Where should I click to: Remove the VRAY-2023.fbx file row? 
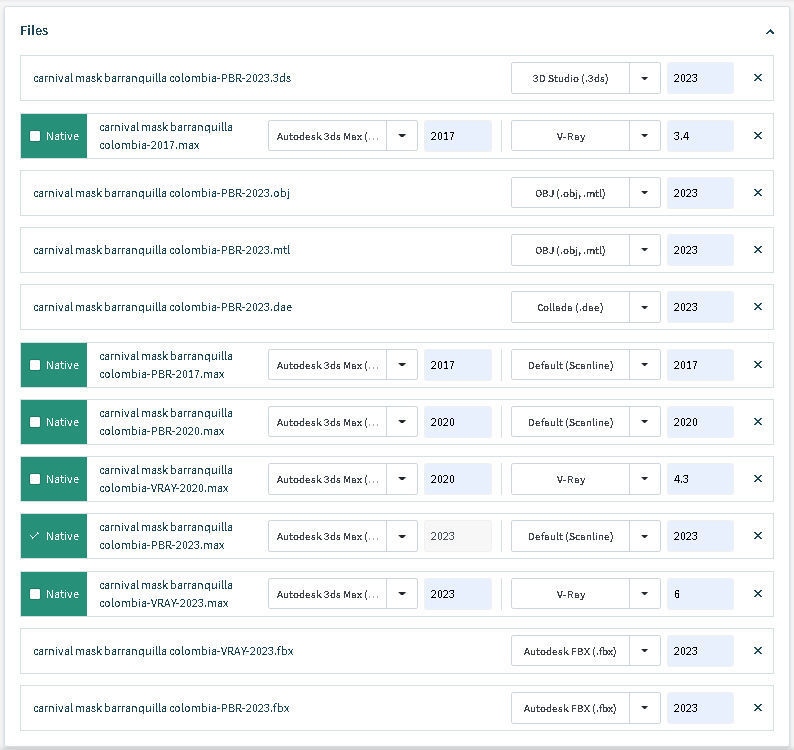pos(757,651)
